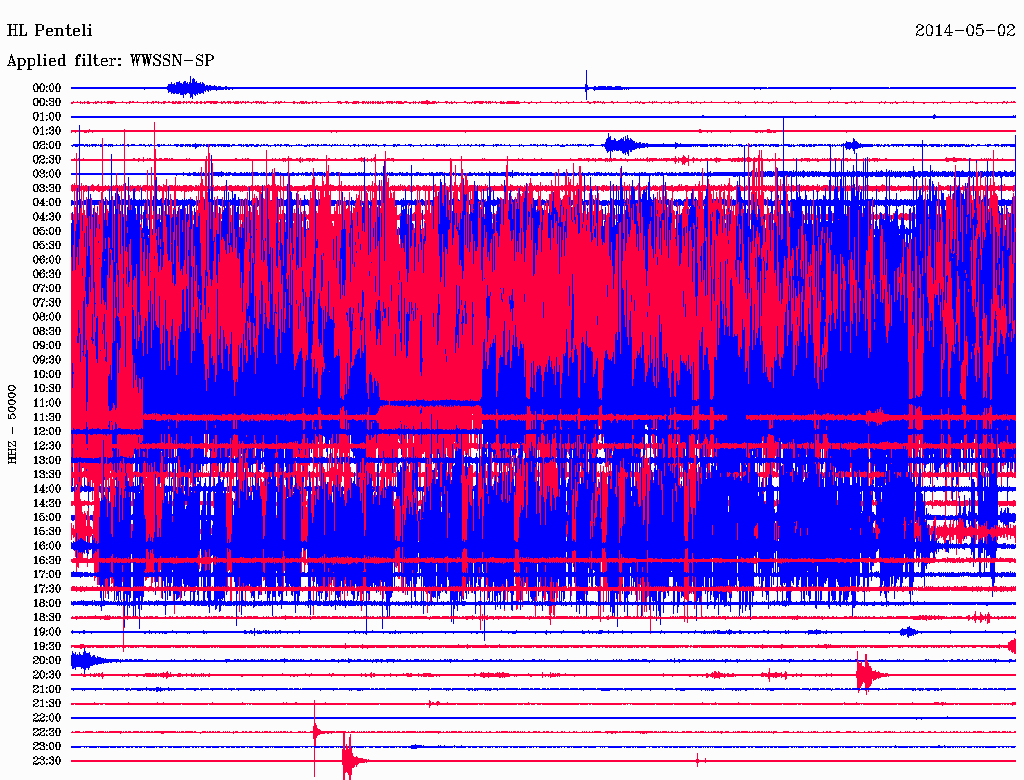Click the blue event at start of 20:00 trace

click(x=88, y=660)
